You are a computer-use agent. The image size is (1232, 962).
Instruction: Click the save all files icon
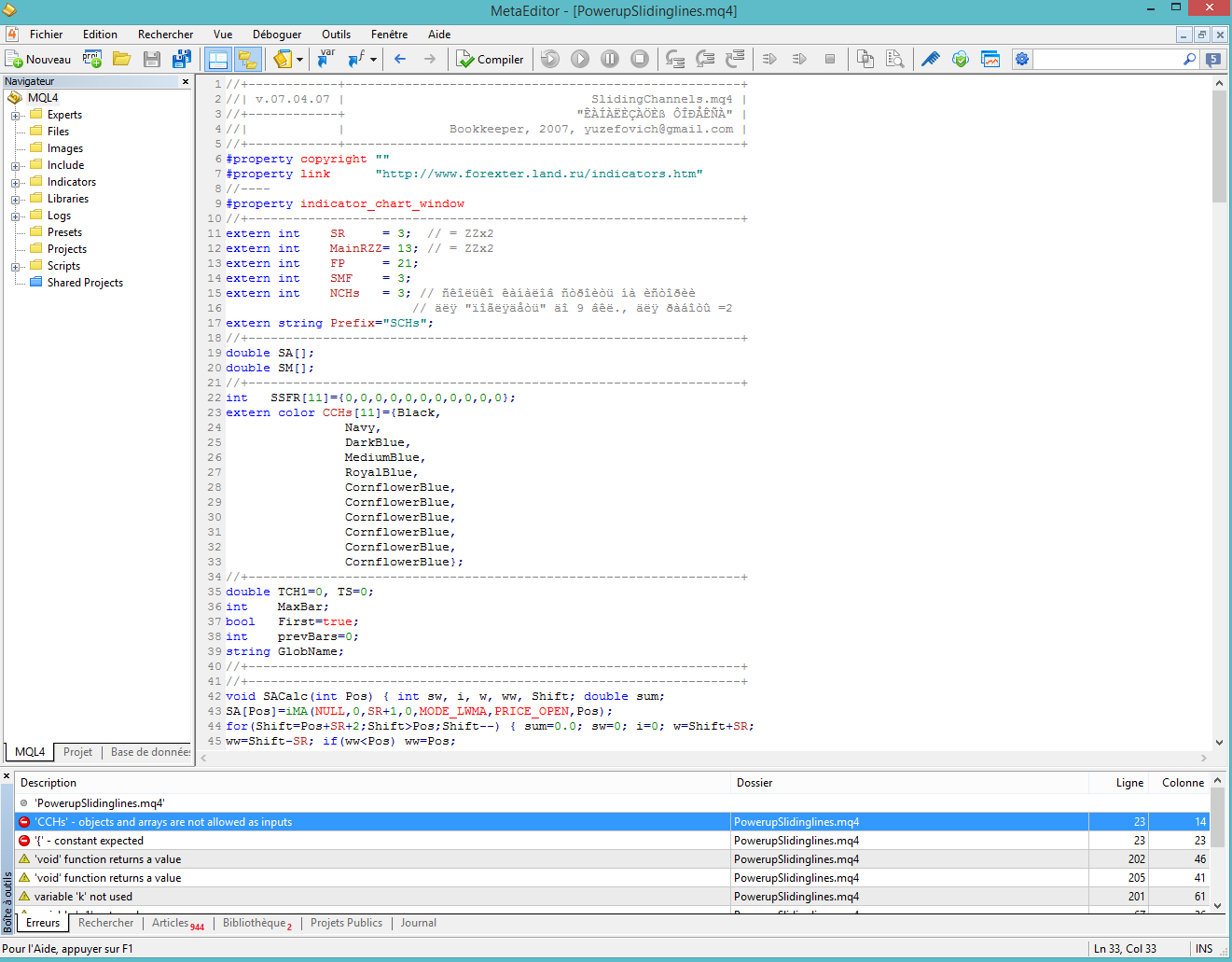pos(181,60)
